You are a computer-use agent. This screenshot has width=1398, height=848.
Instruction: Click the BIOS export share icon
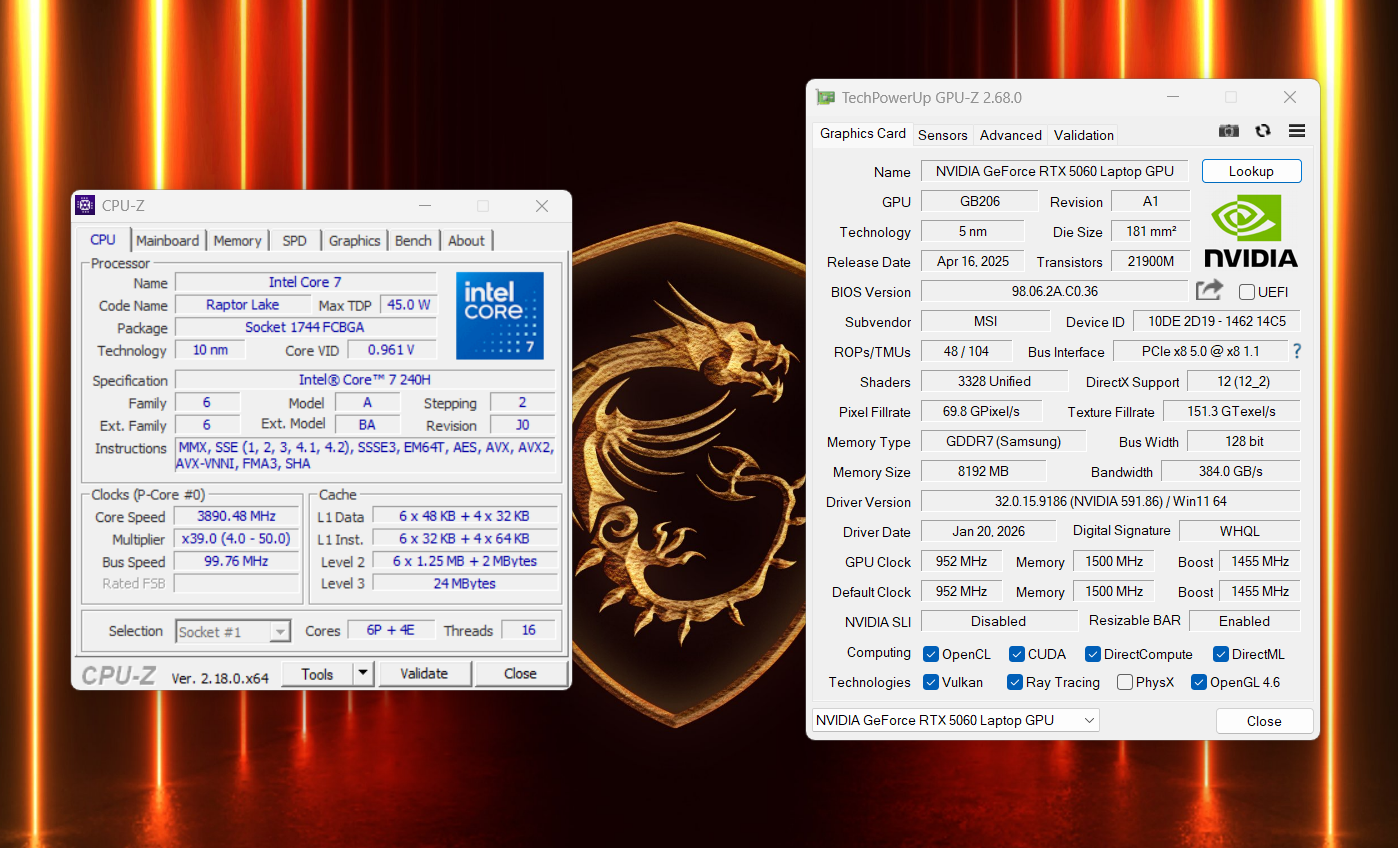(1209, 290)
